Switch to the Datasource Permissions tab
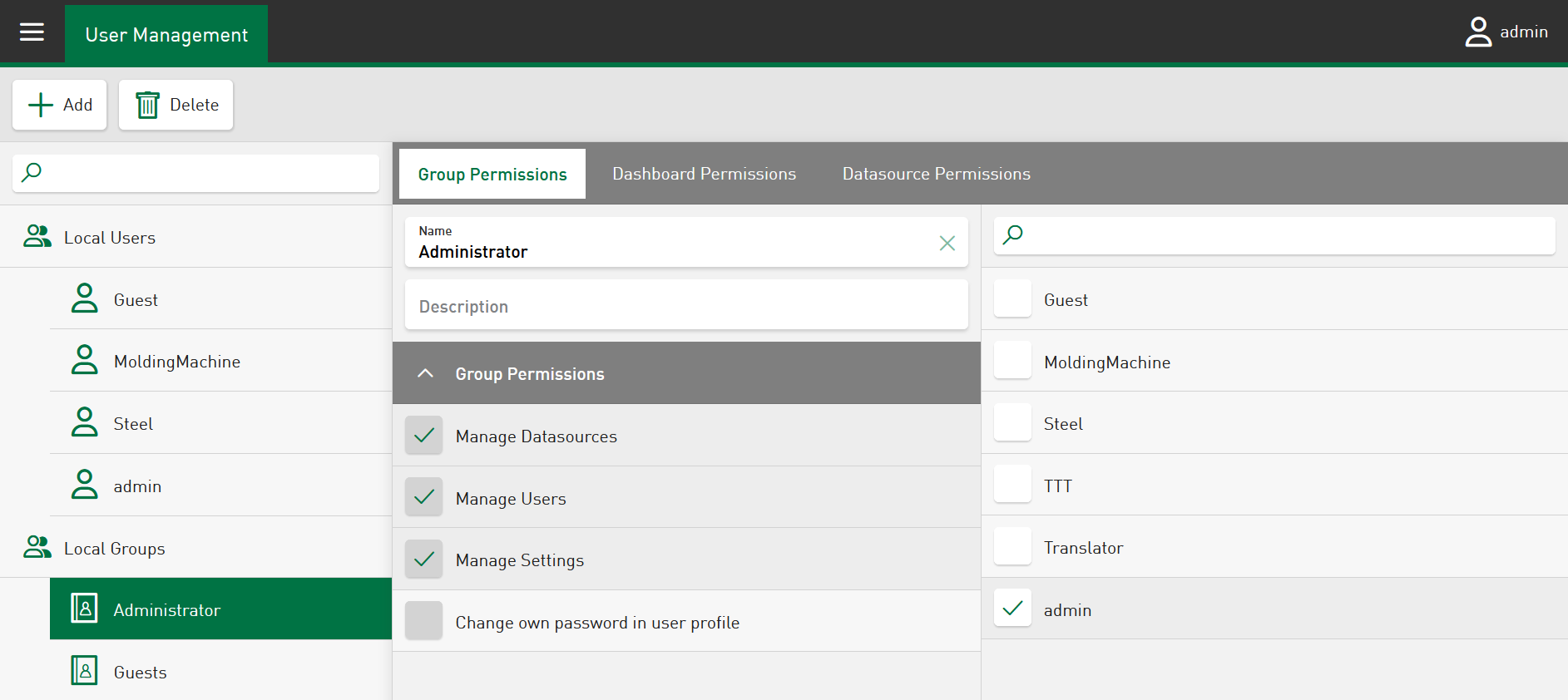 pyautogui.click(x=936, y=174)
